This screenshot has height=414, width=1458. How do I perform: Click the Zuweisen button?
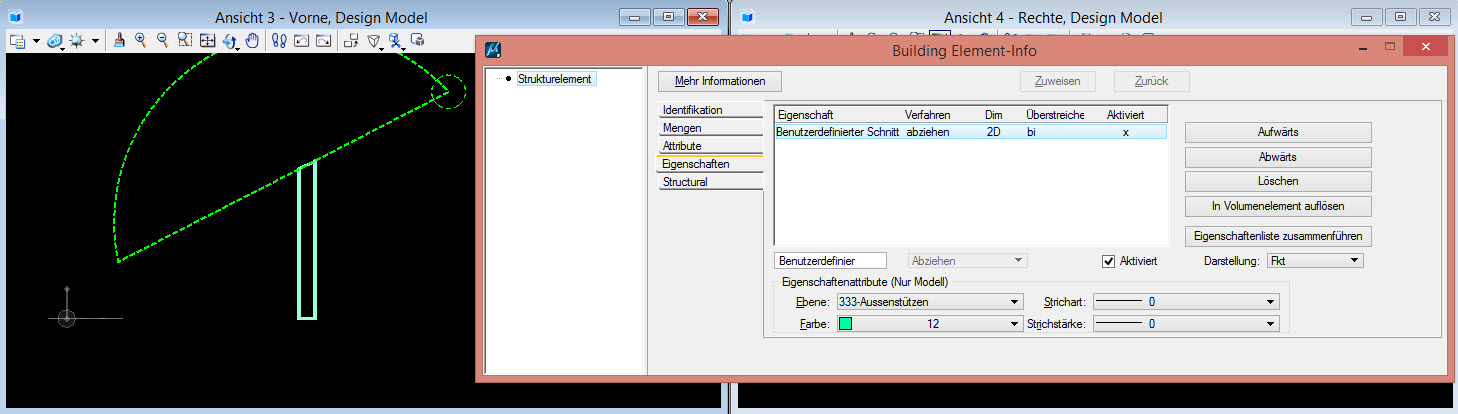coord(1058,81)
